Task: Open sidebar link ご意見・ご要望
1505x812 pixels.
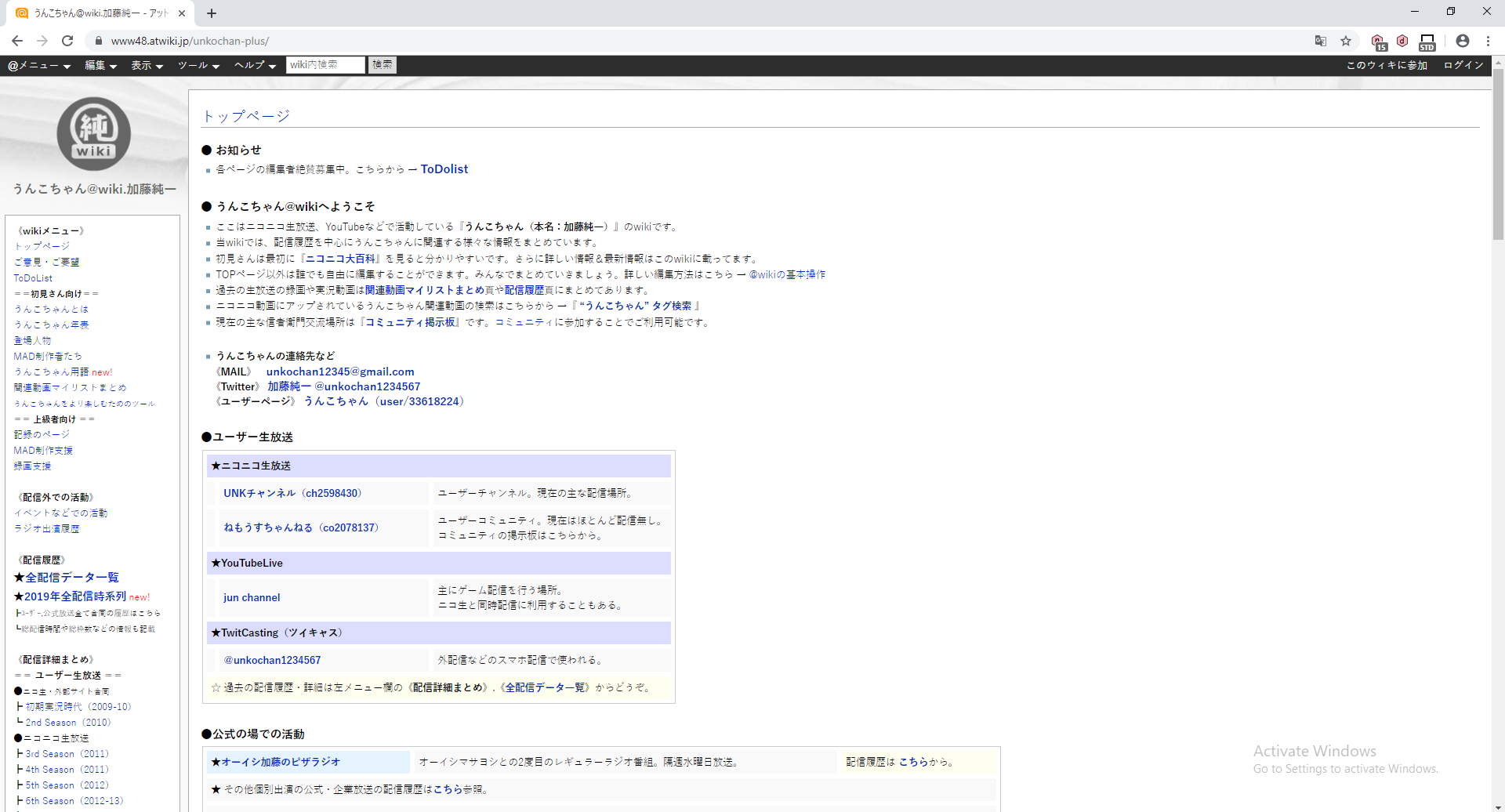Action: point(46,262)
